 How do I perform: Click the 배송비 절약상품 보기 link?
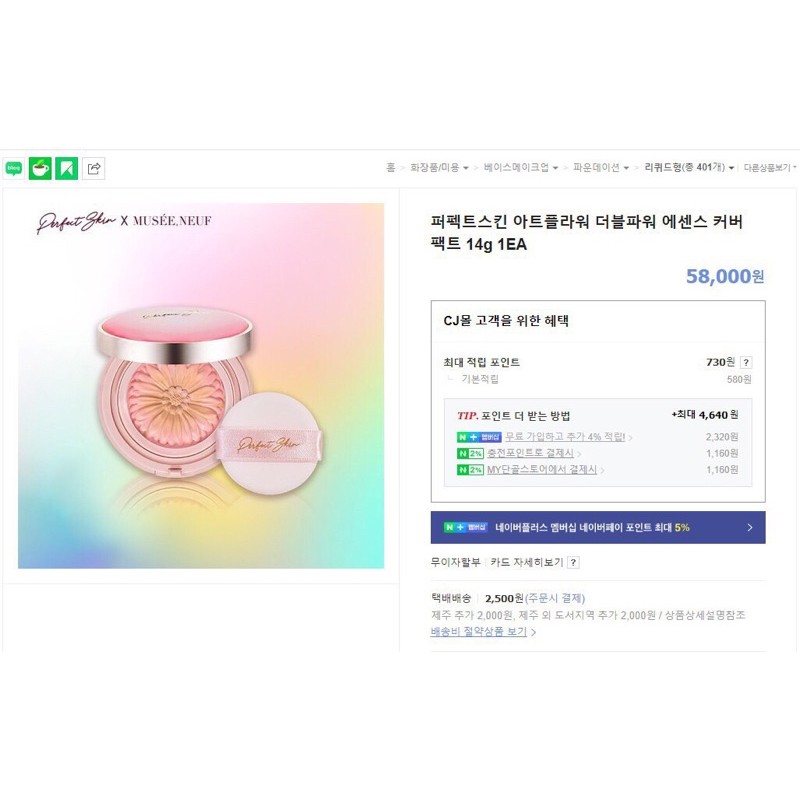pyautogui.click(x=480, y=632)
